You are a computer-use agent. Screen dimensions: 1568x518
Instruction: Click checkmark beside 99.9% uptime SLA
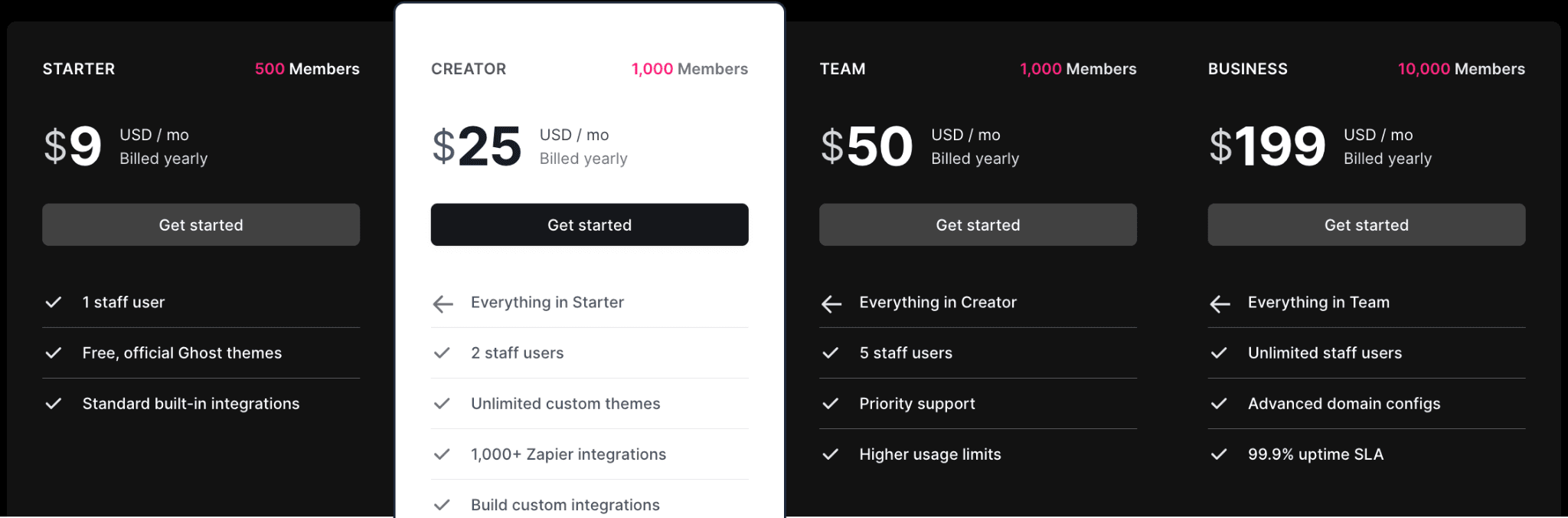point(1219,454)
